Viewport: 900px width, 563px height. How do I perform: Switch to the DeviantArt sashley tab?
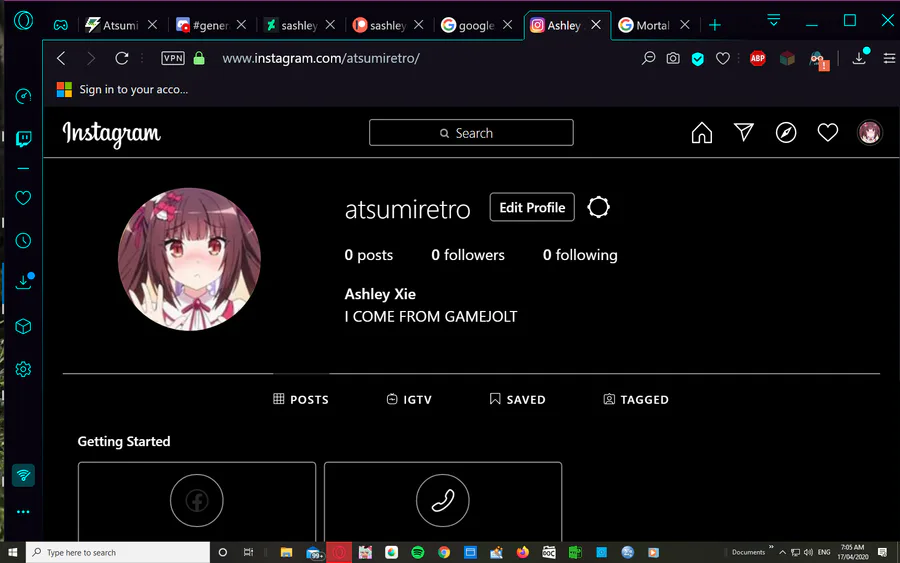point(291,25)
